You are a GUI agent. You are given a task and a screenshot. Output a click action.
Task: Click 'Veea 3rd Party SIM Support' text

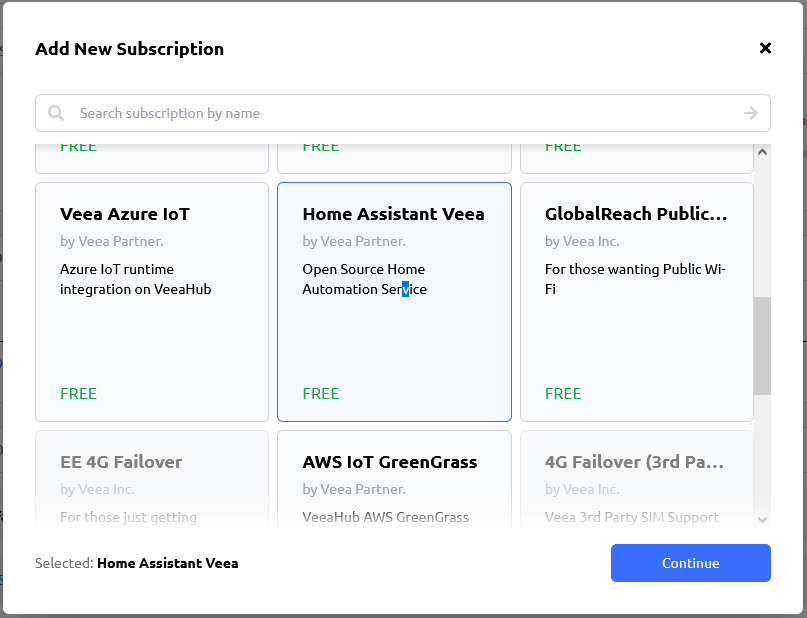[631, 517]
